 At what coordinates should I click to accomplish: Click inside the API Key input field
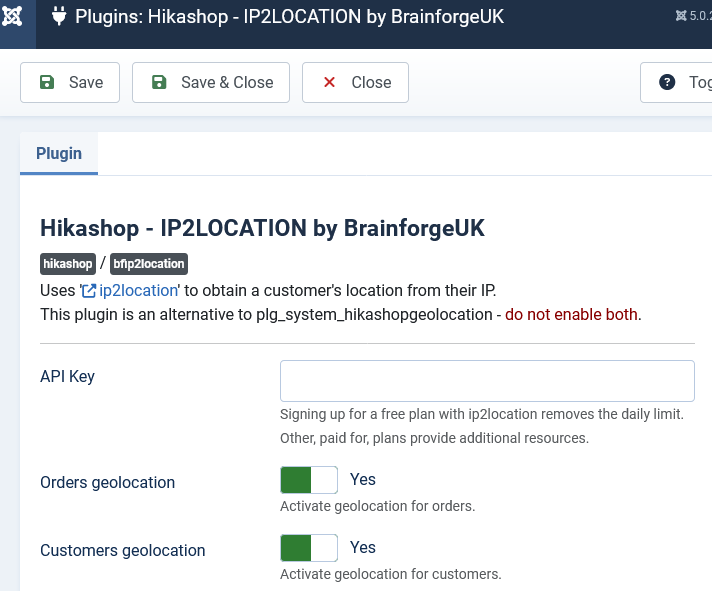[487, 381]
